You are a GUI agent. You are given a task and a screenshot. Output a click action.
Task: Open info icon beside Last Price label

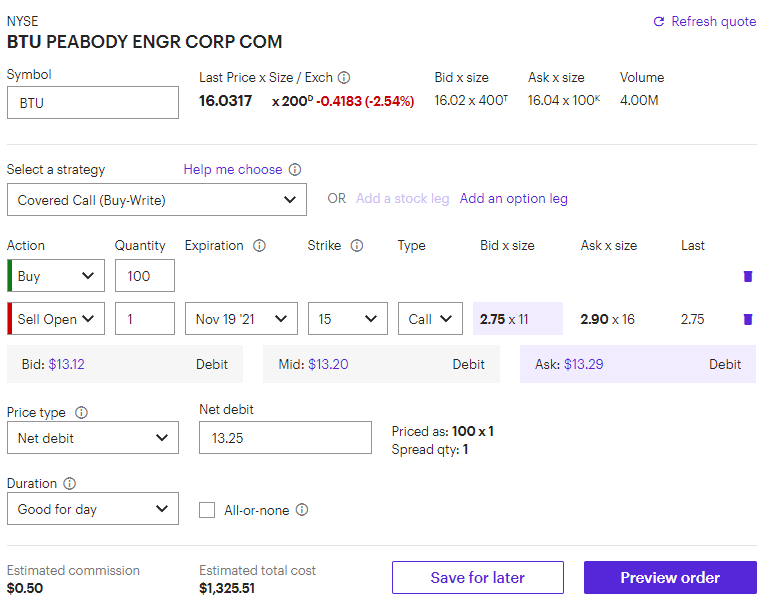344,78
